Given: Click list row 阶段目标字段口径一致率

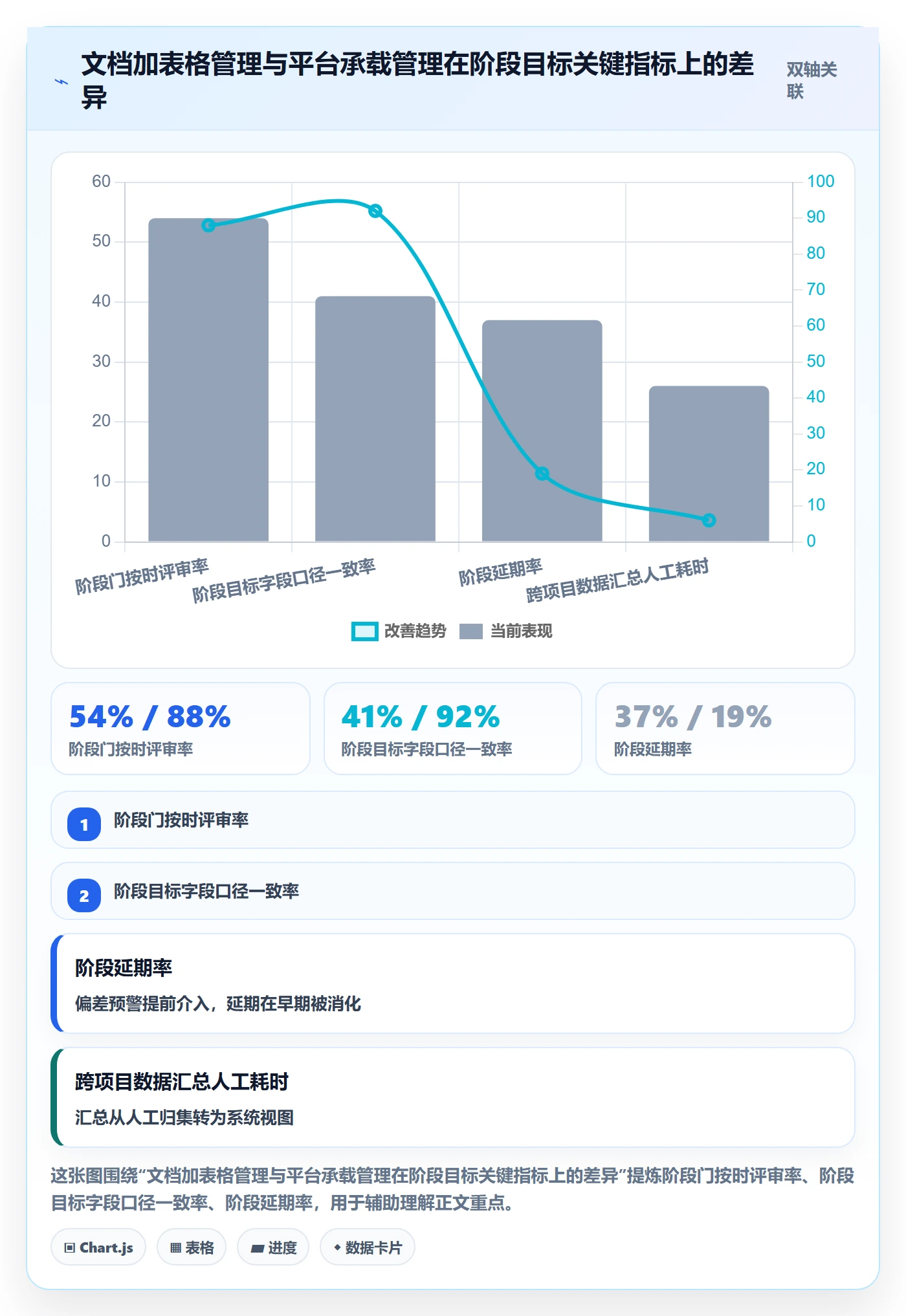Looking at the screenshot, I should [453, 891].
